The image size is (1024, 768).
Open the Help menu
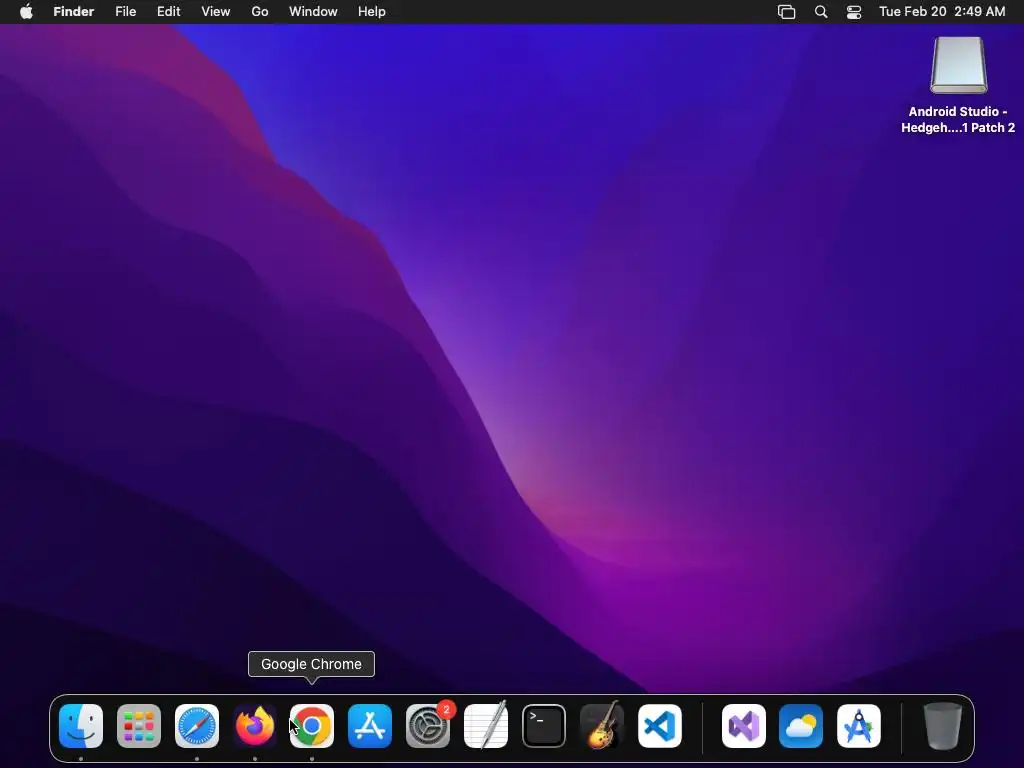coord(372,12)
